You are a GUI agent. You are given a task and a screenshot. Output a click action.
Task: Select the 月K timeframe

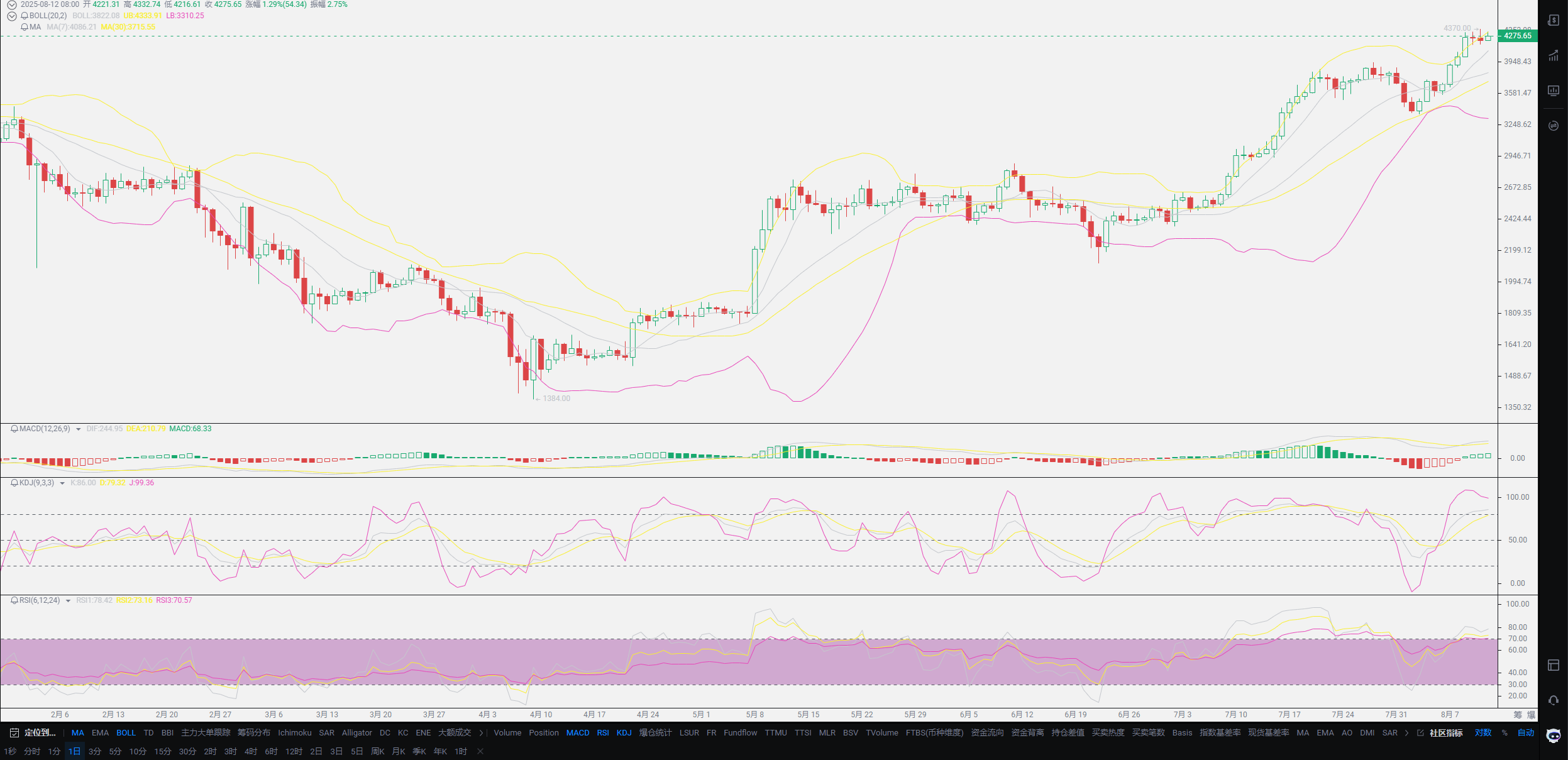(399, 751)
